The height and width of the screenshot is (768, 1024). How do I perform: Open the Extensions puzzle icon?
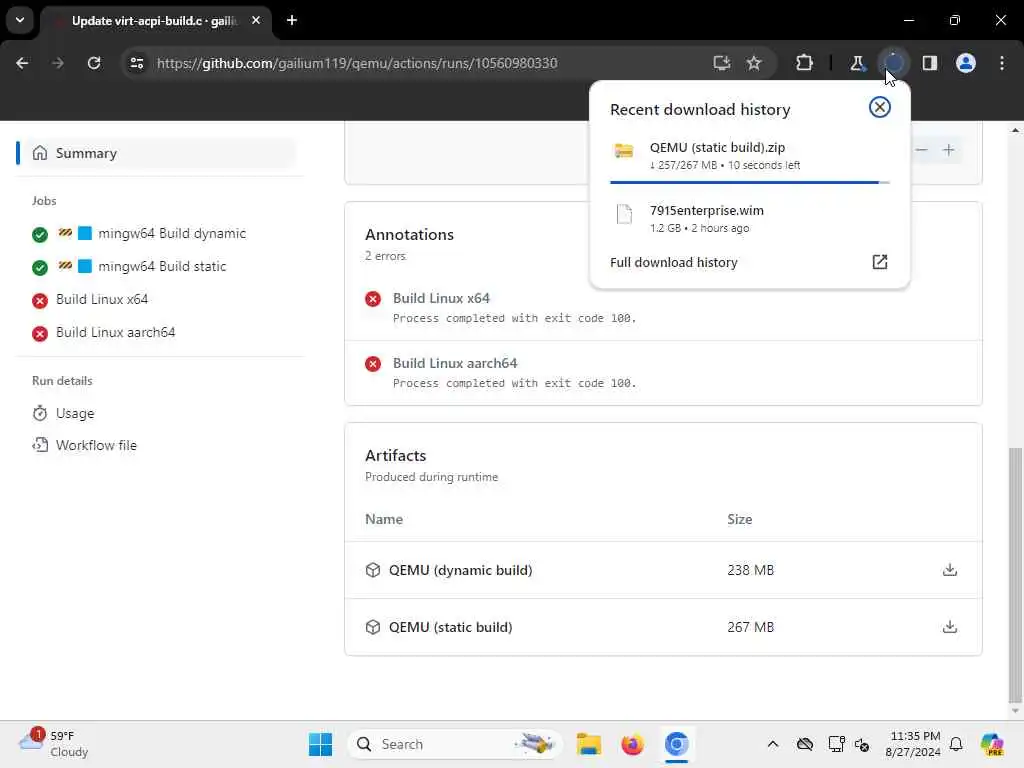pos(804,63)
